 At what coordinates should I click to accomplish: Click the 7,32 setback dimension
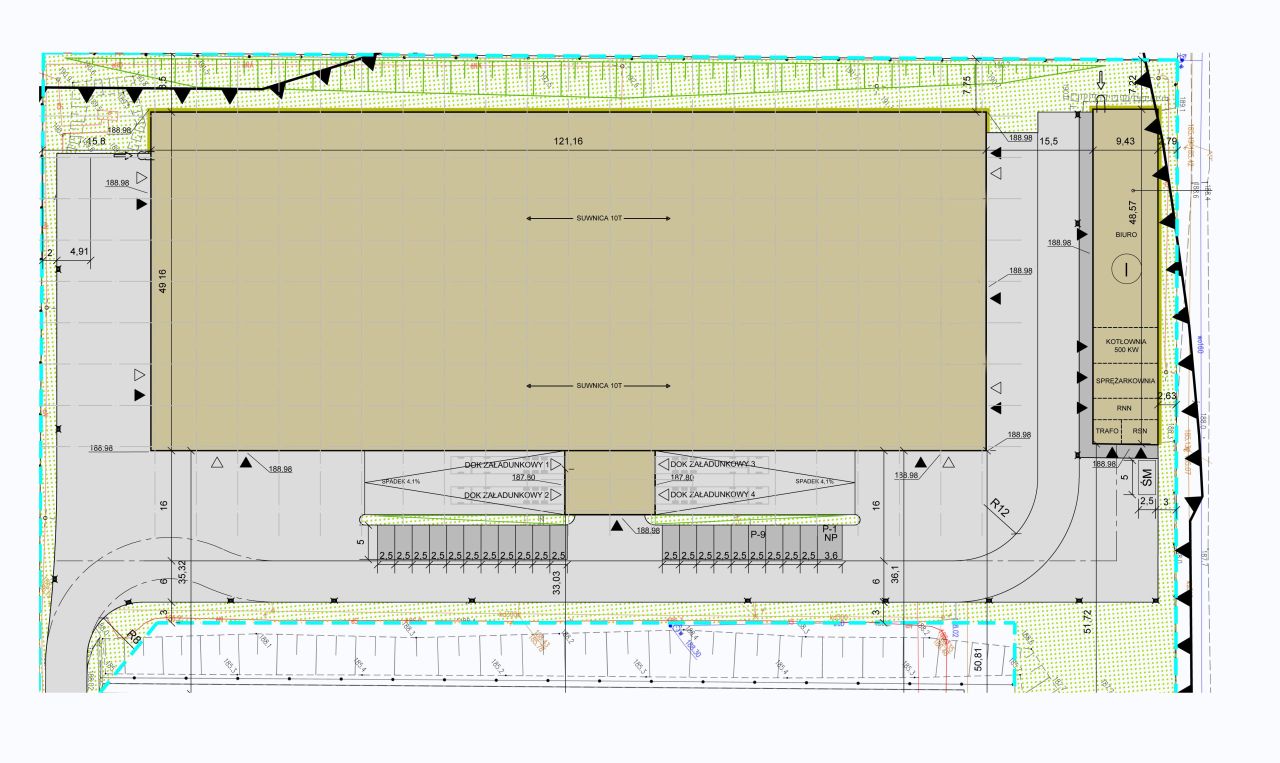click(x=1133, y=86)
